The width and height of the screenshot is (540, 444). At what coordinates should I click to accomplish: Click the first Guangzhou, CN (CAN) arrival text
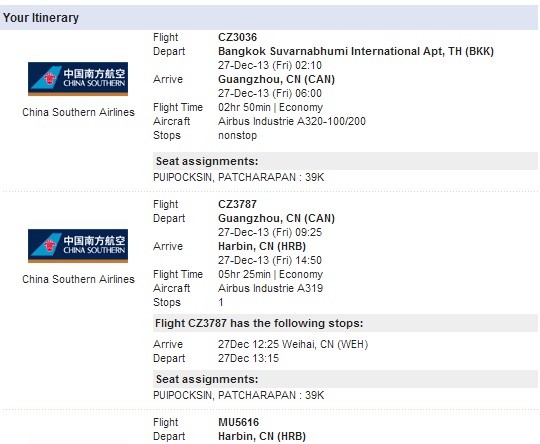click(x=277, y=79)
